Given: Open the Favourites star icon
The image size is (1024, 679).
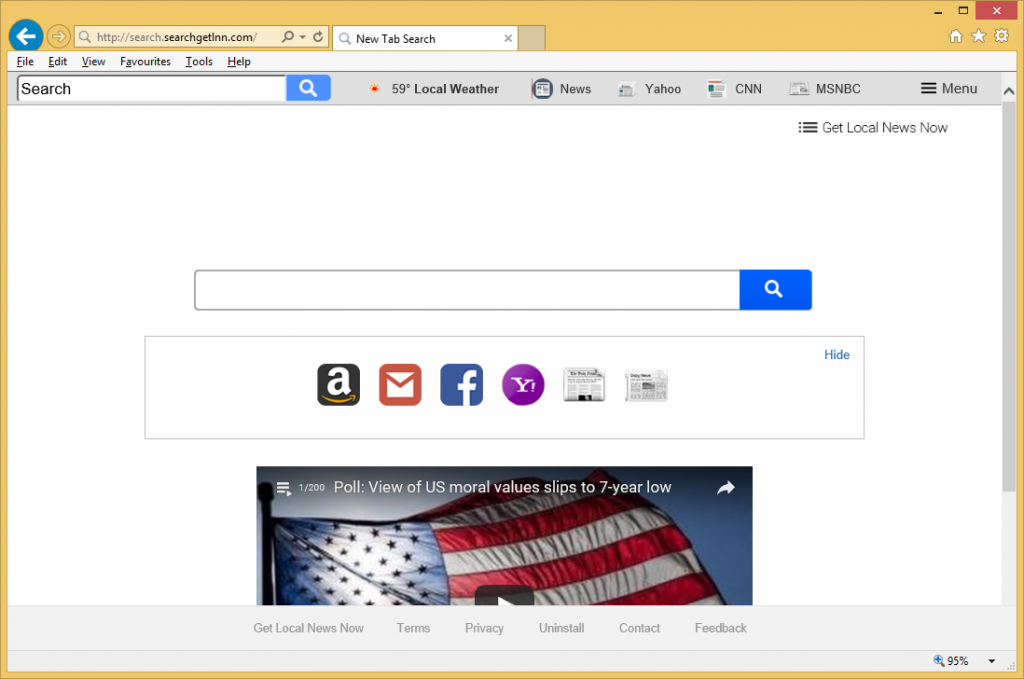Looking at the screenshot, I should (x=978, y=36).
